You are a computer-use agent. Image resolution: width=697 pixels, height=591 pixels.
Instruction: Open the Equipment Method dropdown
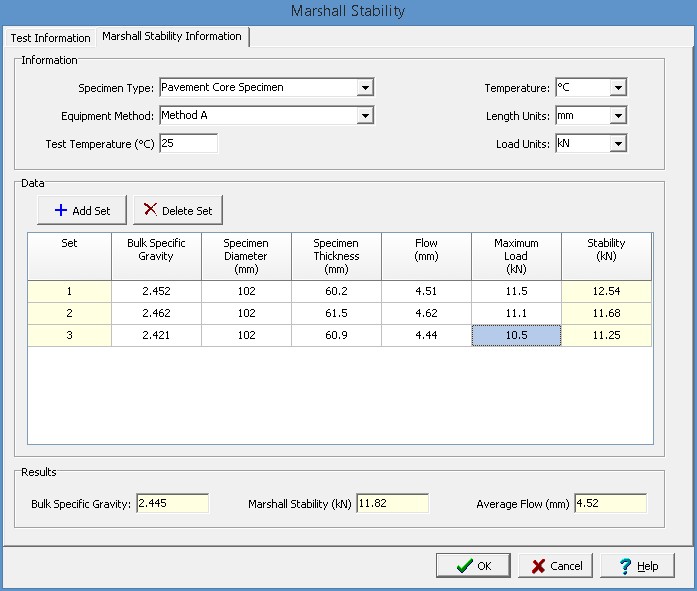click(x=366, y=116)
